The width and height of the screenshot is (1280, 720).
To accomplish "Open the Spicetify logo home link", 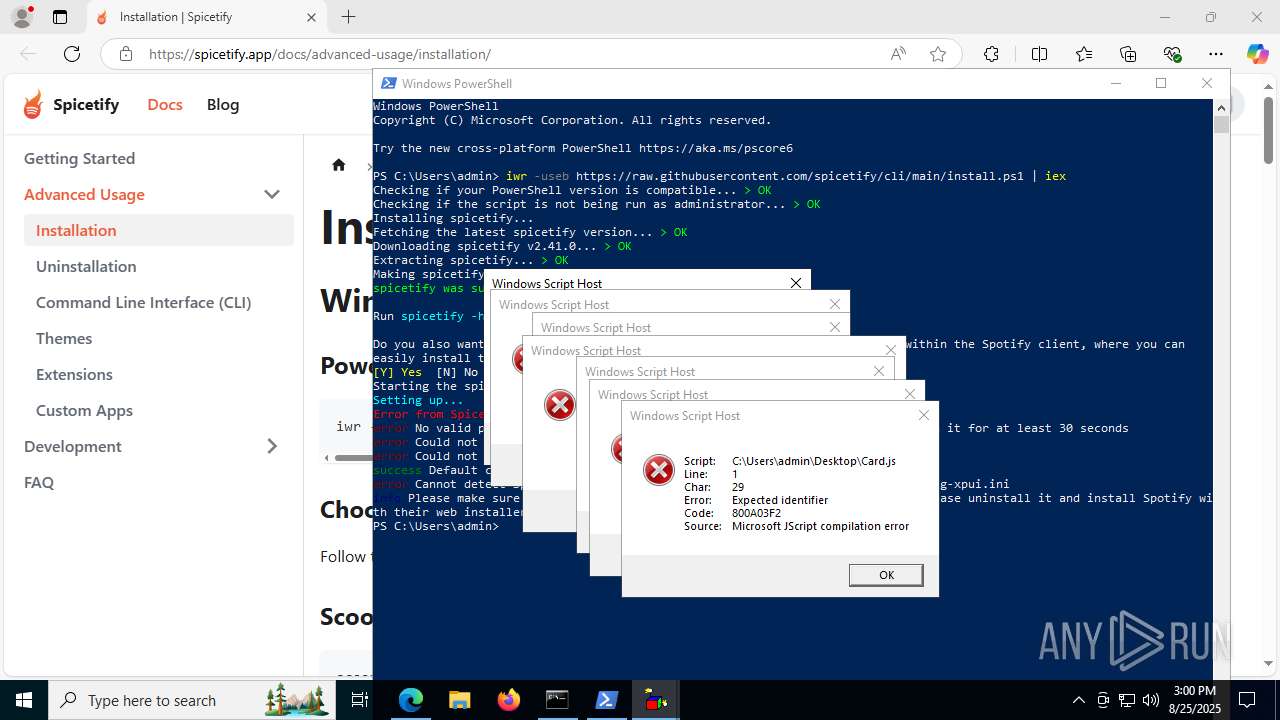I will coord(71,104).
